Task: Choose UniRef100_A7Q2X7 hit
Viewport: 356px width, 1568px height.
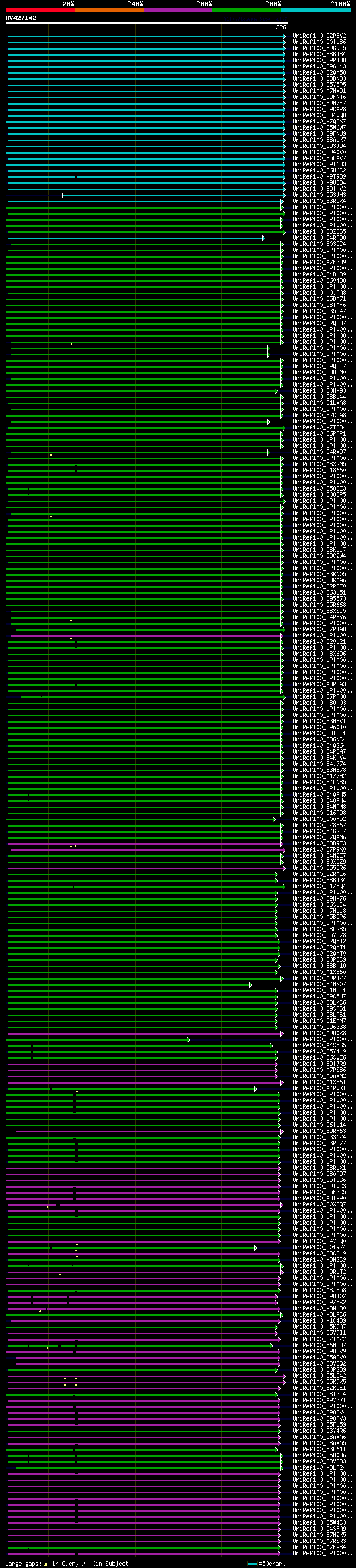Action: click(319, 121)
